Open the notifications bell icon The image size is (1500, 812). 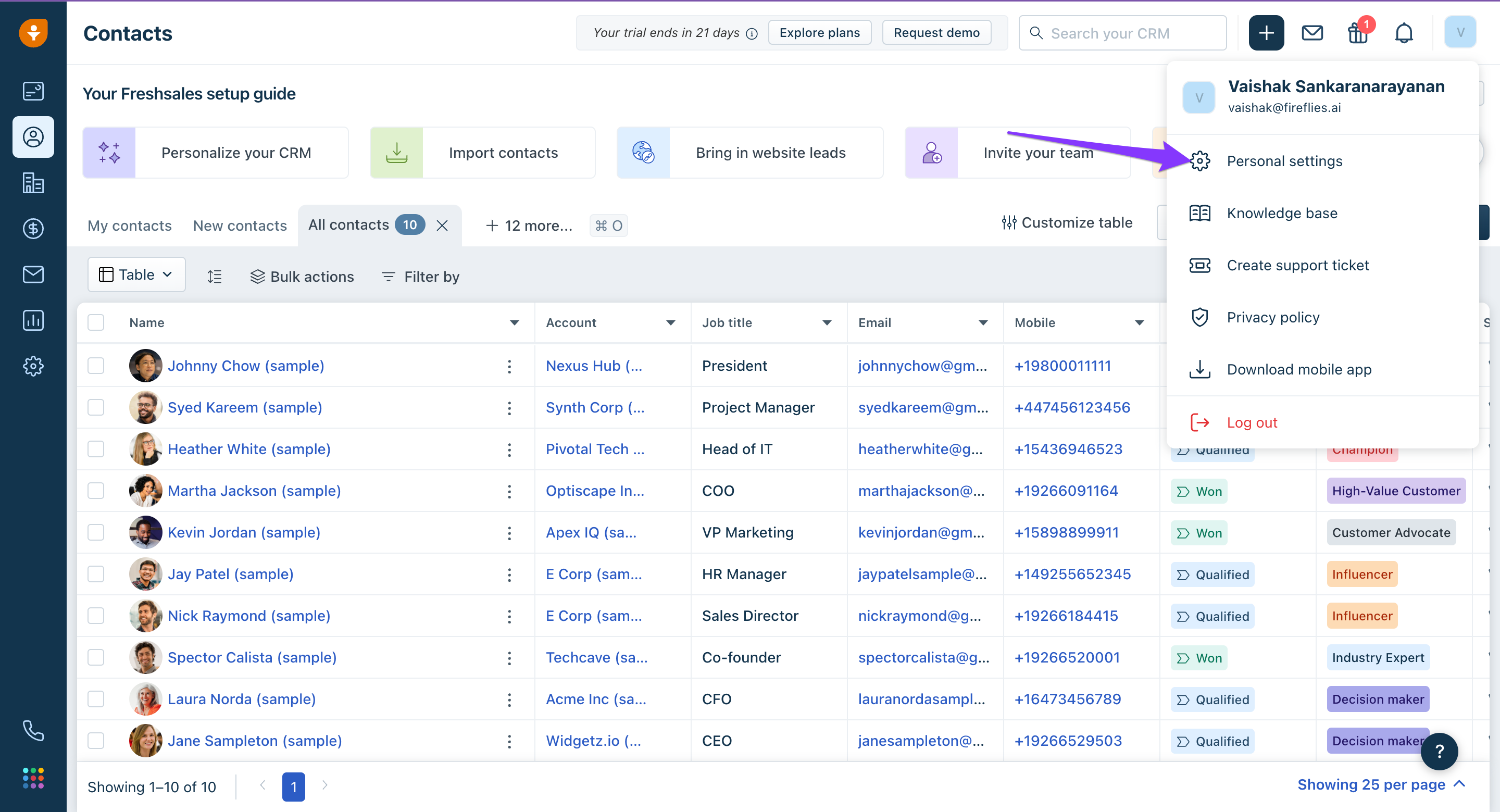coord(1404,33)
